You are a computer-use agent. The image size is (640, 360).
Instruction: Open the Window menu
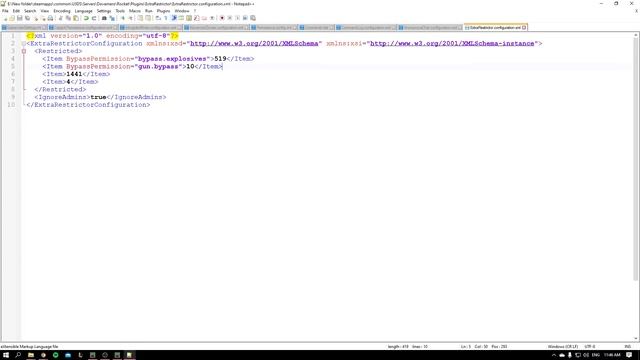[182, 11]
